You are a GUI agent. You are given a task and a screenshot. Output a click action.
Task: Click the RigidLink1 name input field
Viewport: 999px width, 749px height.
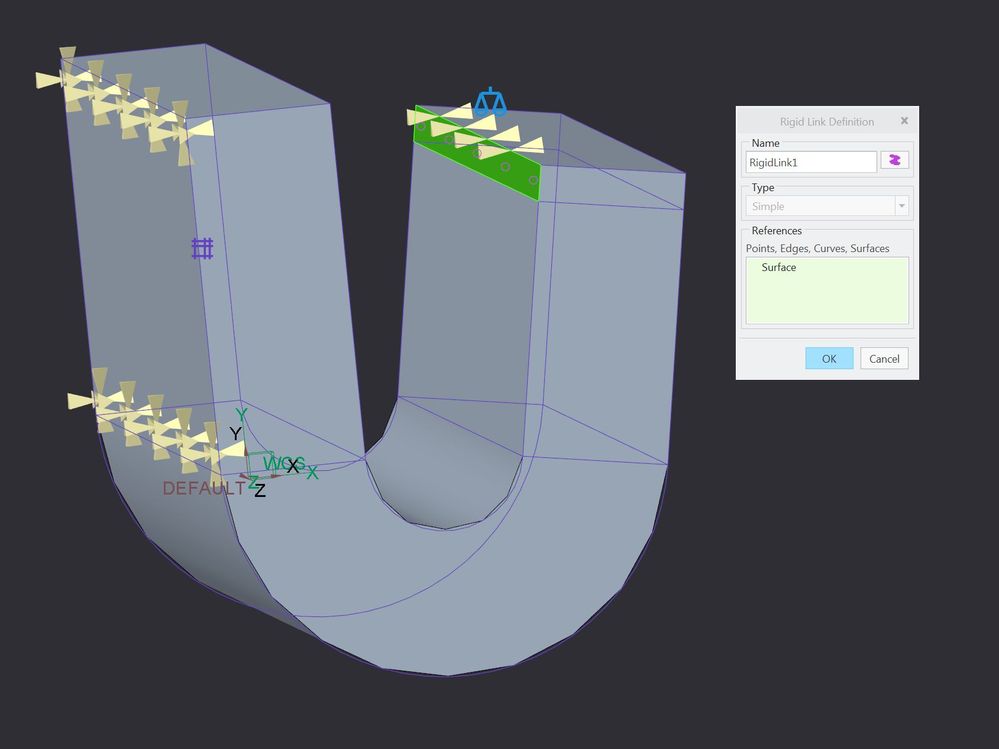[x=810, y=161]
